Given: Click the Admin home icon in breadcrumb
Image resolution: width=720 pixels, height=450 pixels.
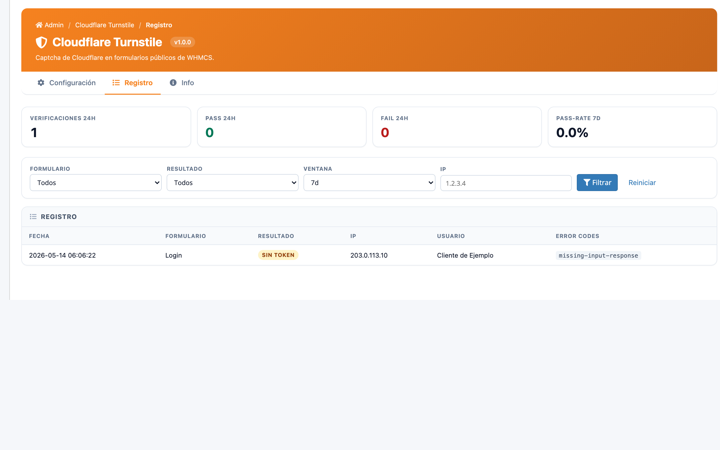Looking at the screenshot, I should click(x=39, y=25).
